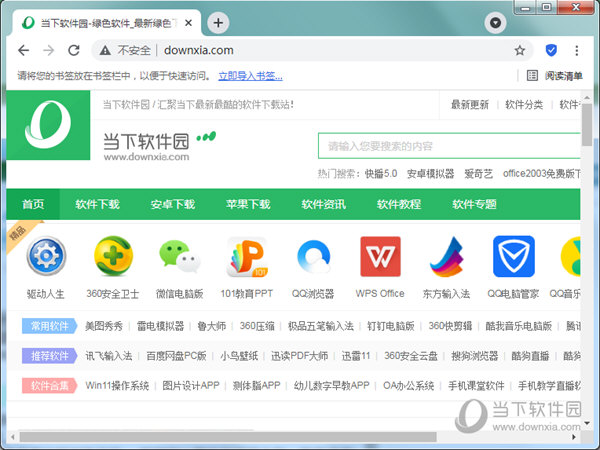Focus the site search input box

point(449,146)
